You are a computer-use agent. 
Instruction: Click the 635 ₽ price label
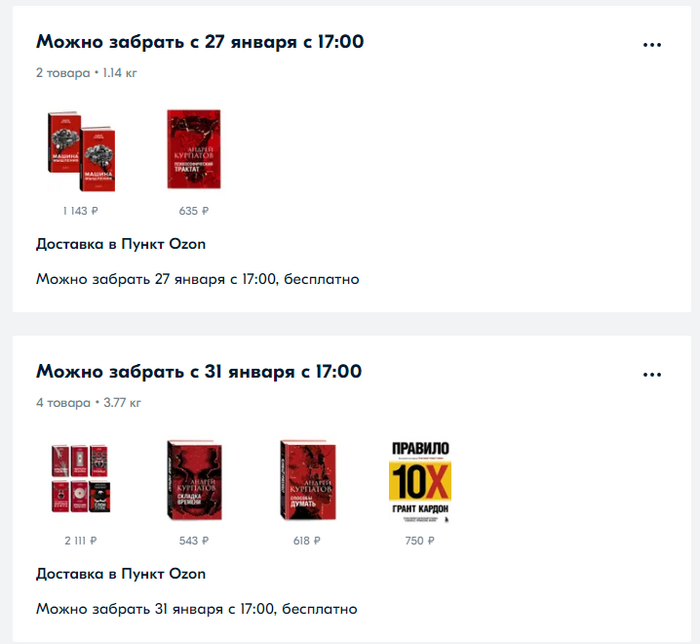pos(194,211)
